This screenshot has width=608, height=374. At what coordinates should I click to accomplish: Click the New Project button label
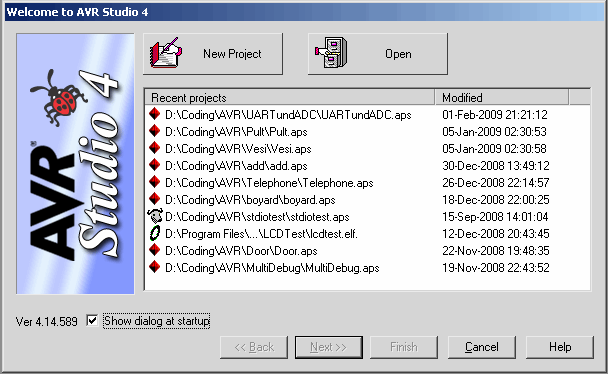[232, 54]
